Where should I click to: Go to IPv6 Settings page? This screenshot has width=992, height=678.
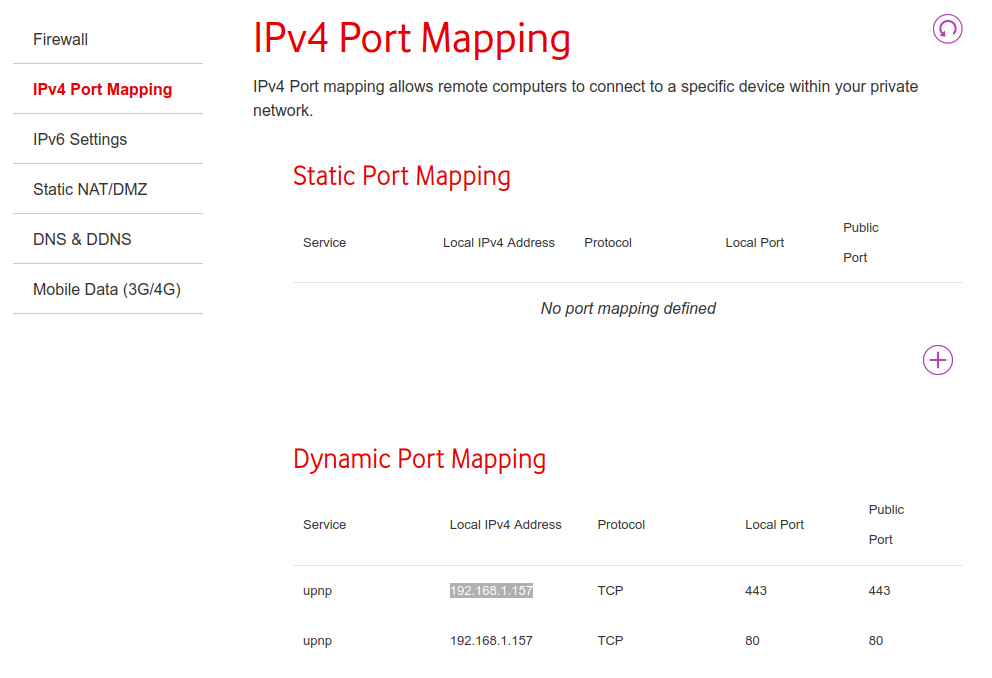tap(80, 139)
